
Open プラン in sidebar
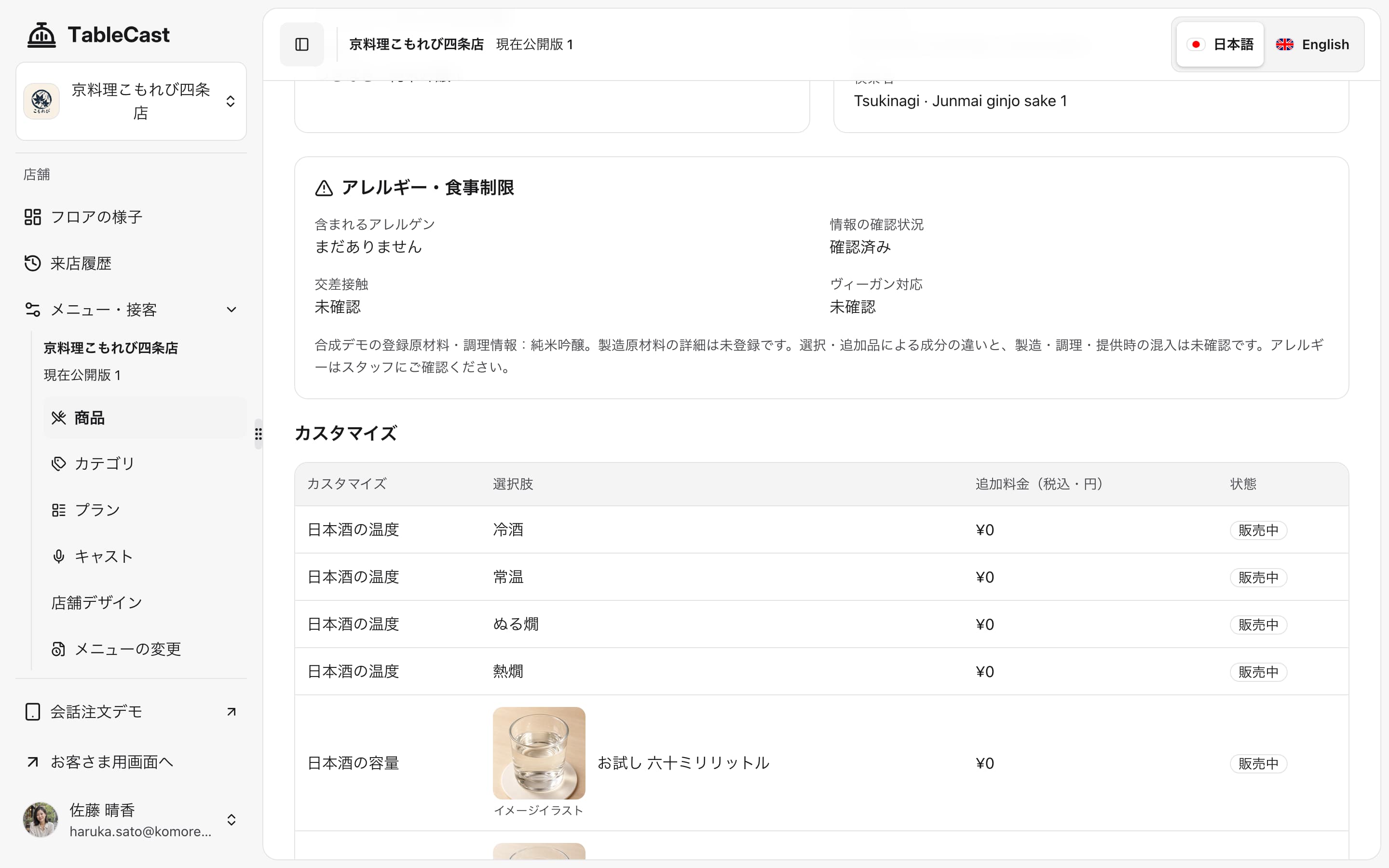tap(145, 510)
